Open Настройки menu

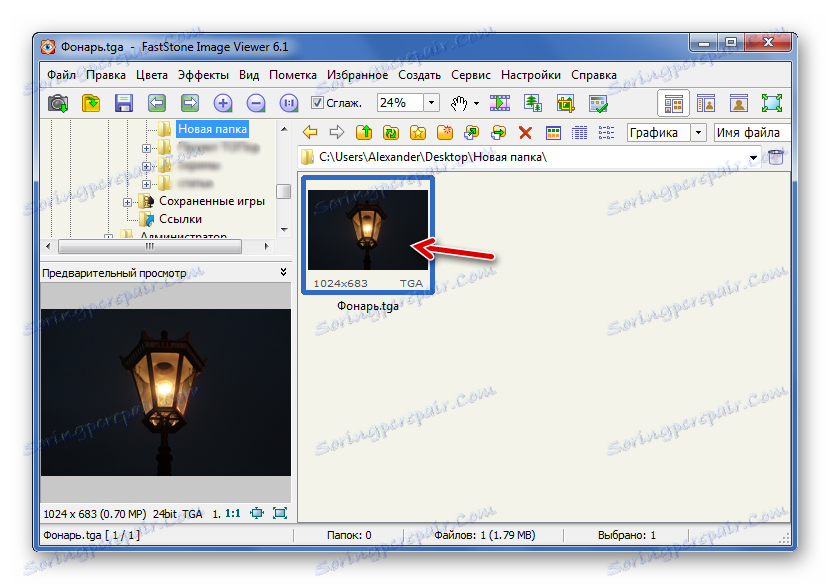point(531,75)
